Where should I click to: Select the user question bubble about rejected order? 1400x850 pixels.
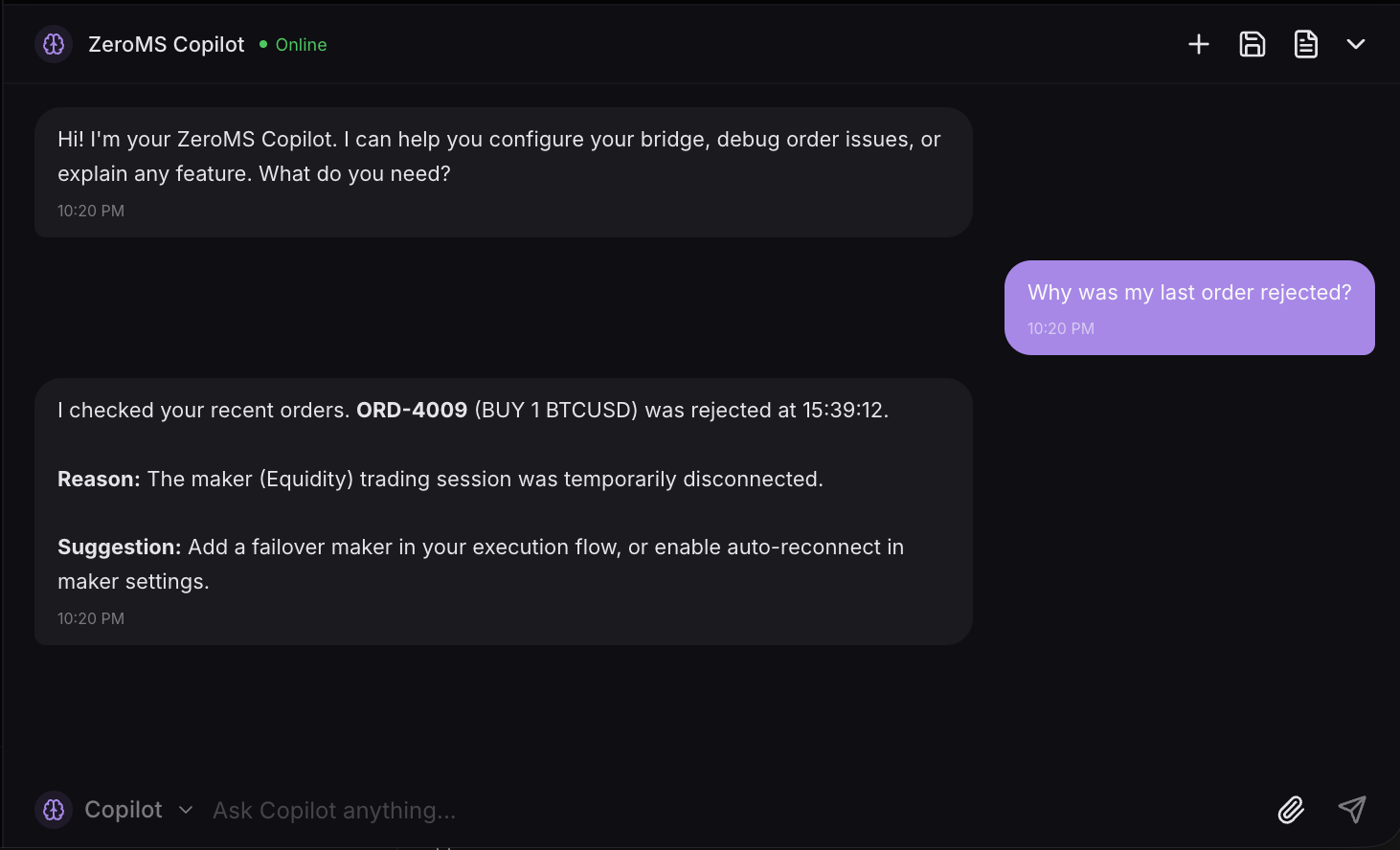coord(1189,307)
